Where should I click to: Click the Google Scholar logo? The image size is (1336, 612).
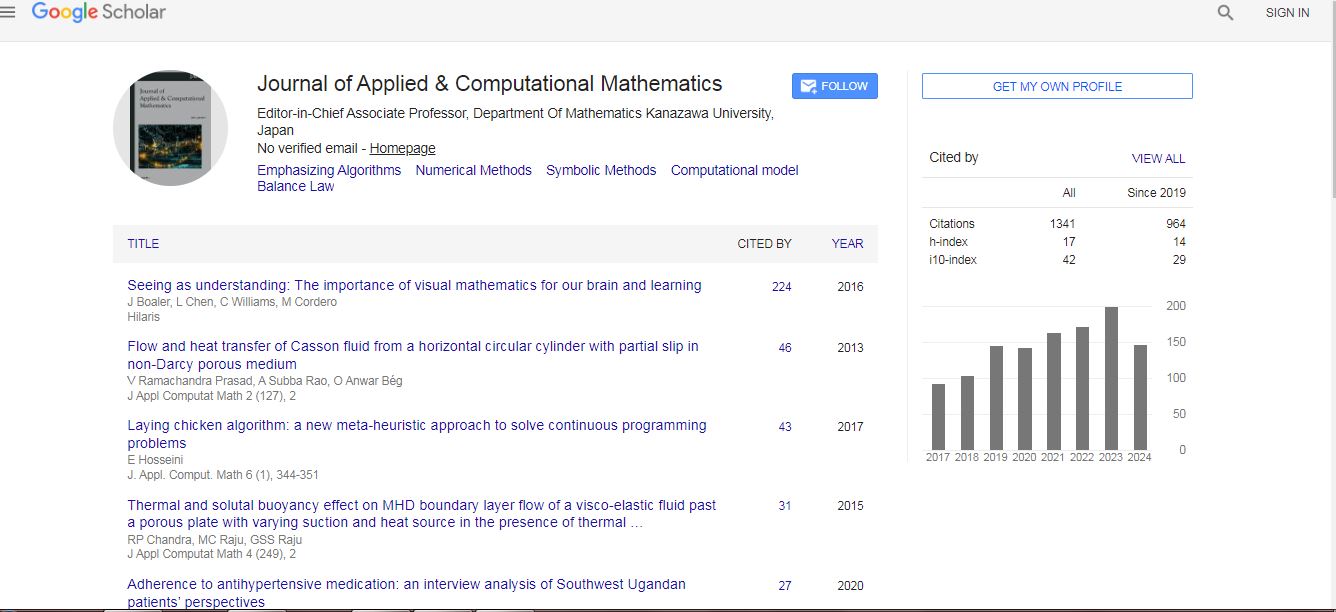[98, 13]
